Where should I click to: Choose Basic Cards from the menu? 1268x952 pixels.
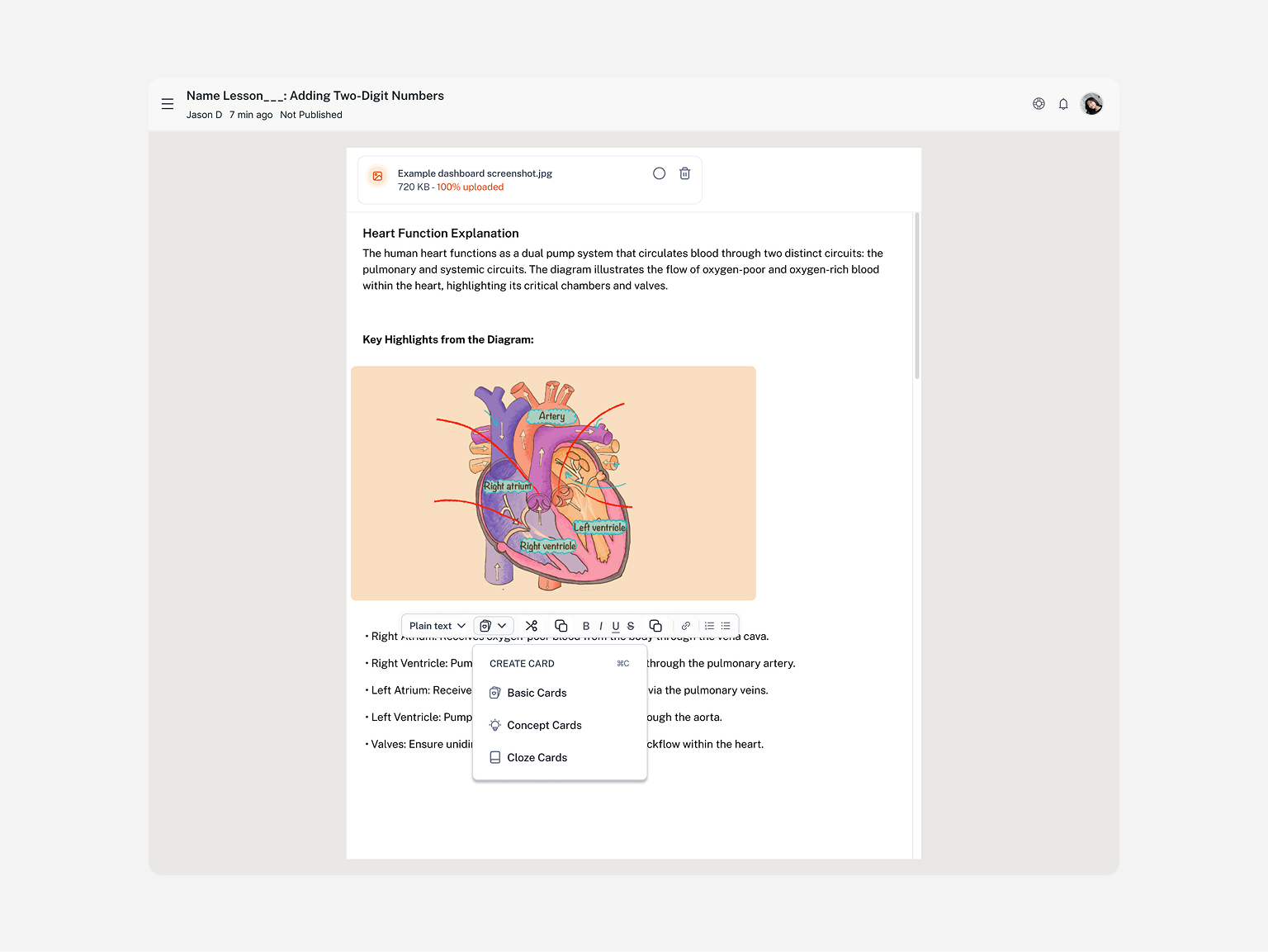537,693
